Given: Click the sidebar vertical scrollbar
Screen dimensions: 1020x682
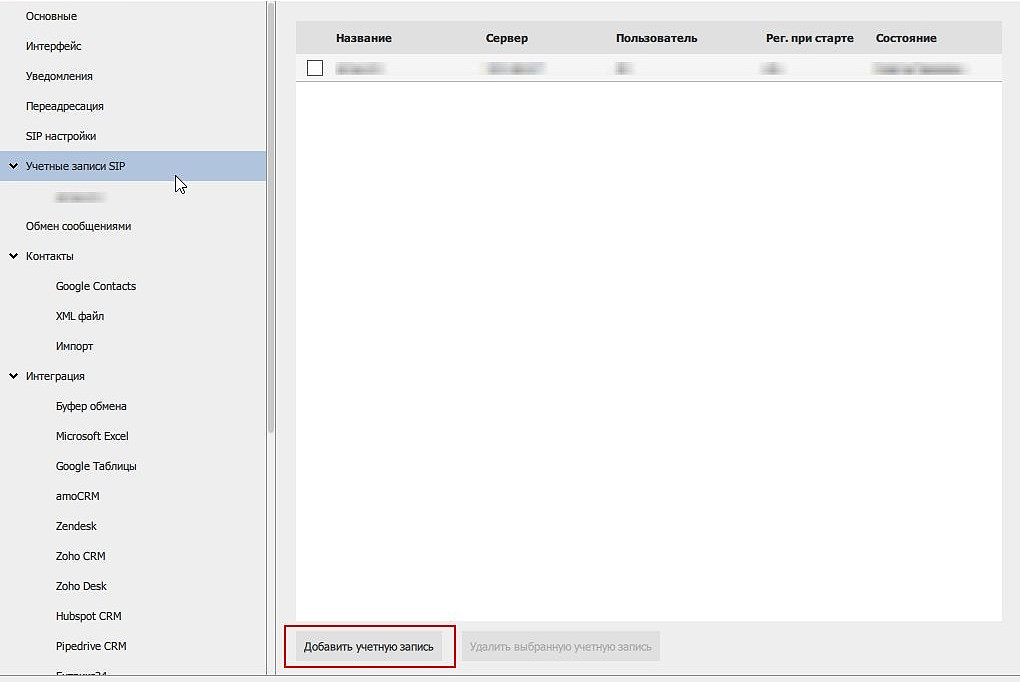Looking at the screenshot, I should [x=270, y=220].
